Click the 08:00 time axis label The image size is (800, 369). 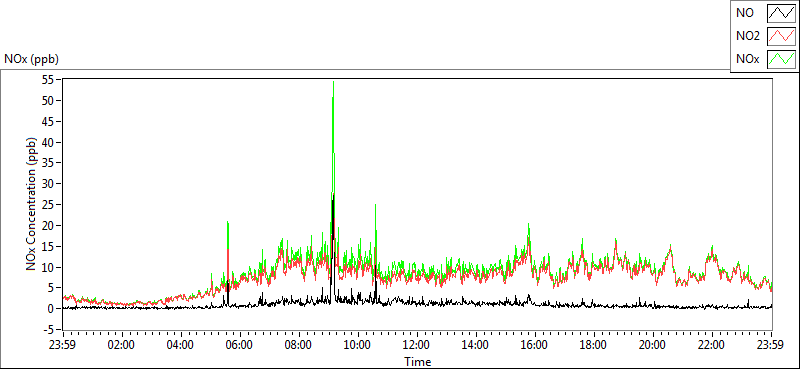coord(299,345)
